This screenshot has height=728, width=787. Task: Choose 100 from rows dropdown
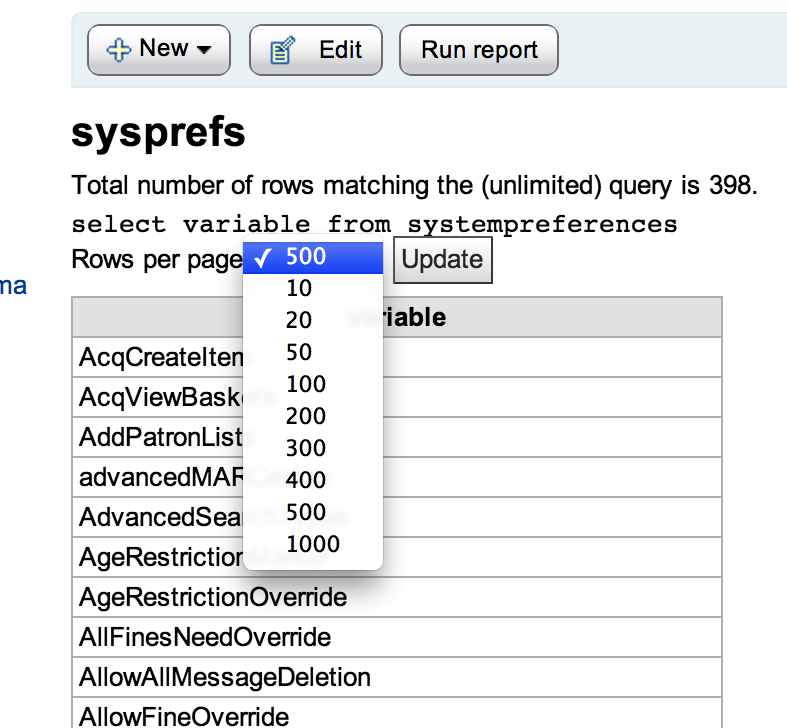(x=305, y=384)
